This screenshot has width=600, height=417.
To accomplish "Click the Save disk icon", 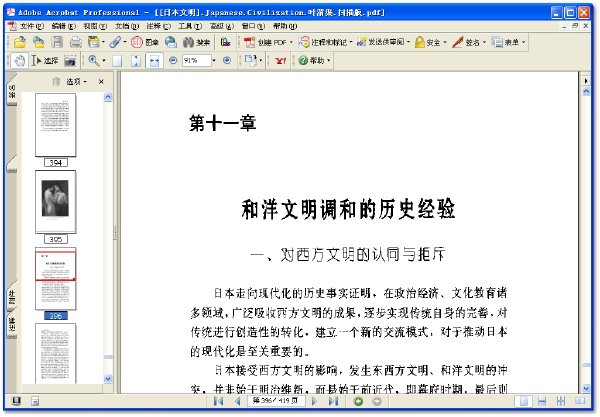I will point(57,42).
